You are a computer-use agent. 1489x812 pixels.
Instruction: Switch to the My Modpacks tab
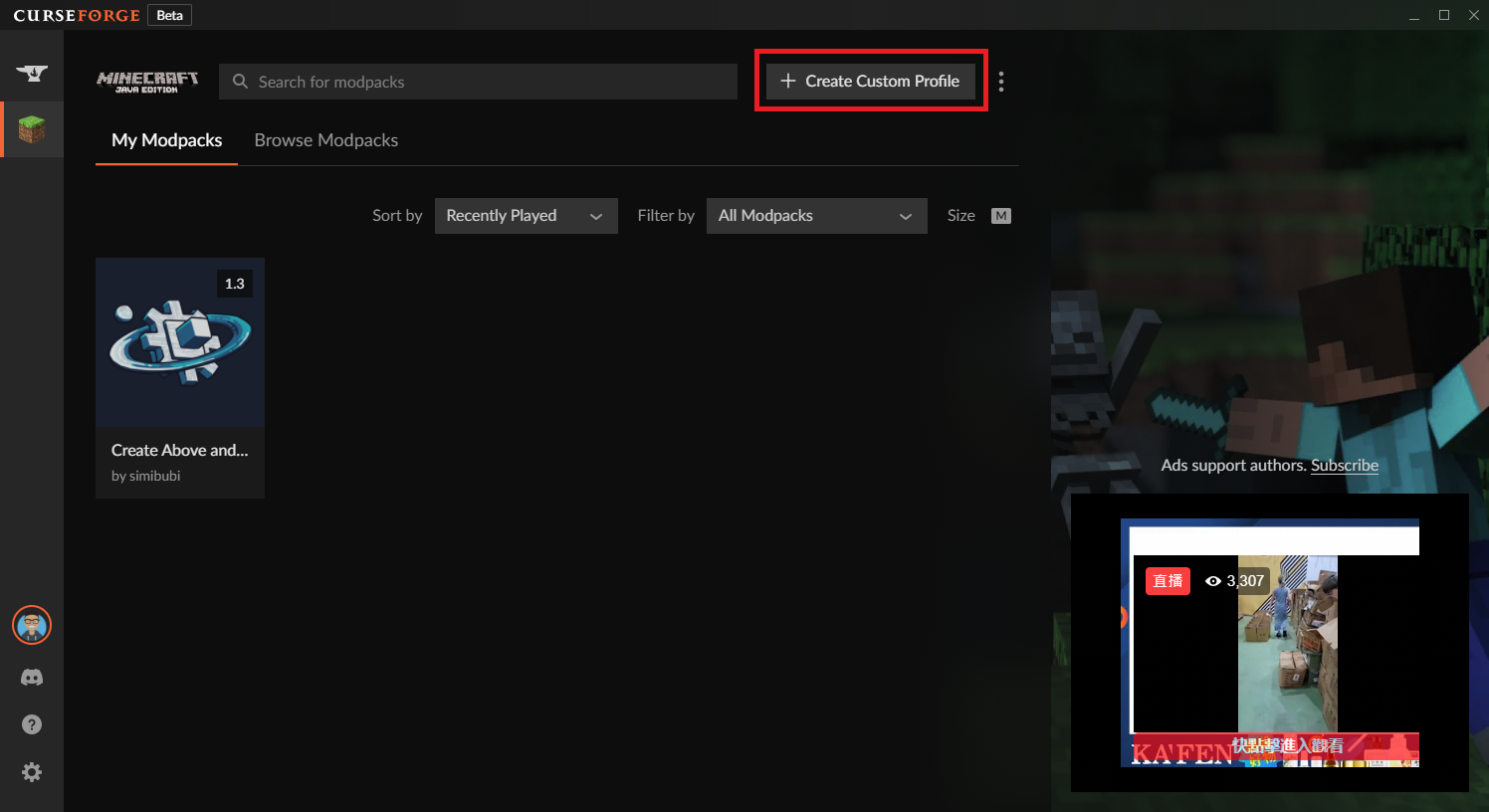[x=166, y=140]
